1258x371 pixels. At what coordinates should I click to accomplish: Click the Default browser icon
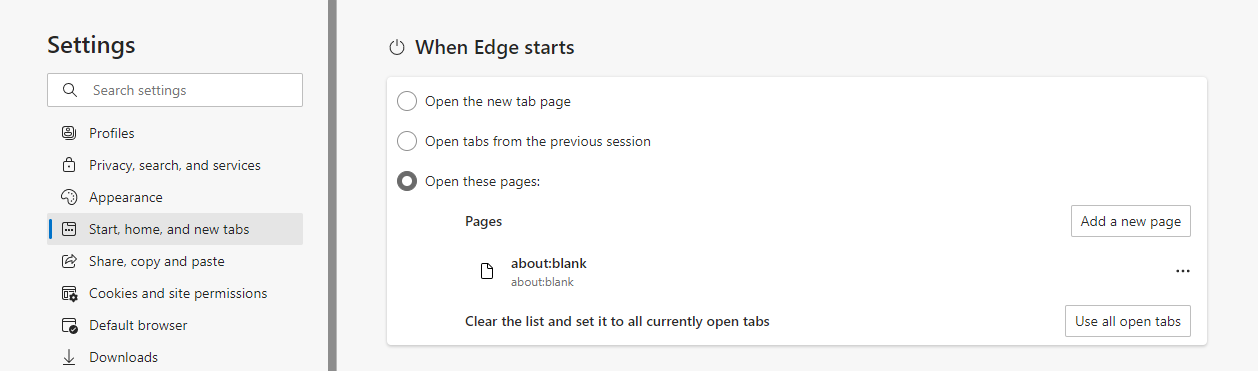point(69,325)
